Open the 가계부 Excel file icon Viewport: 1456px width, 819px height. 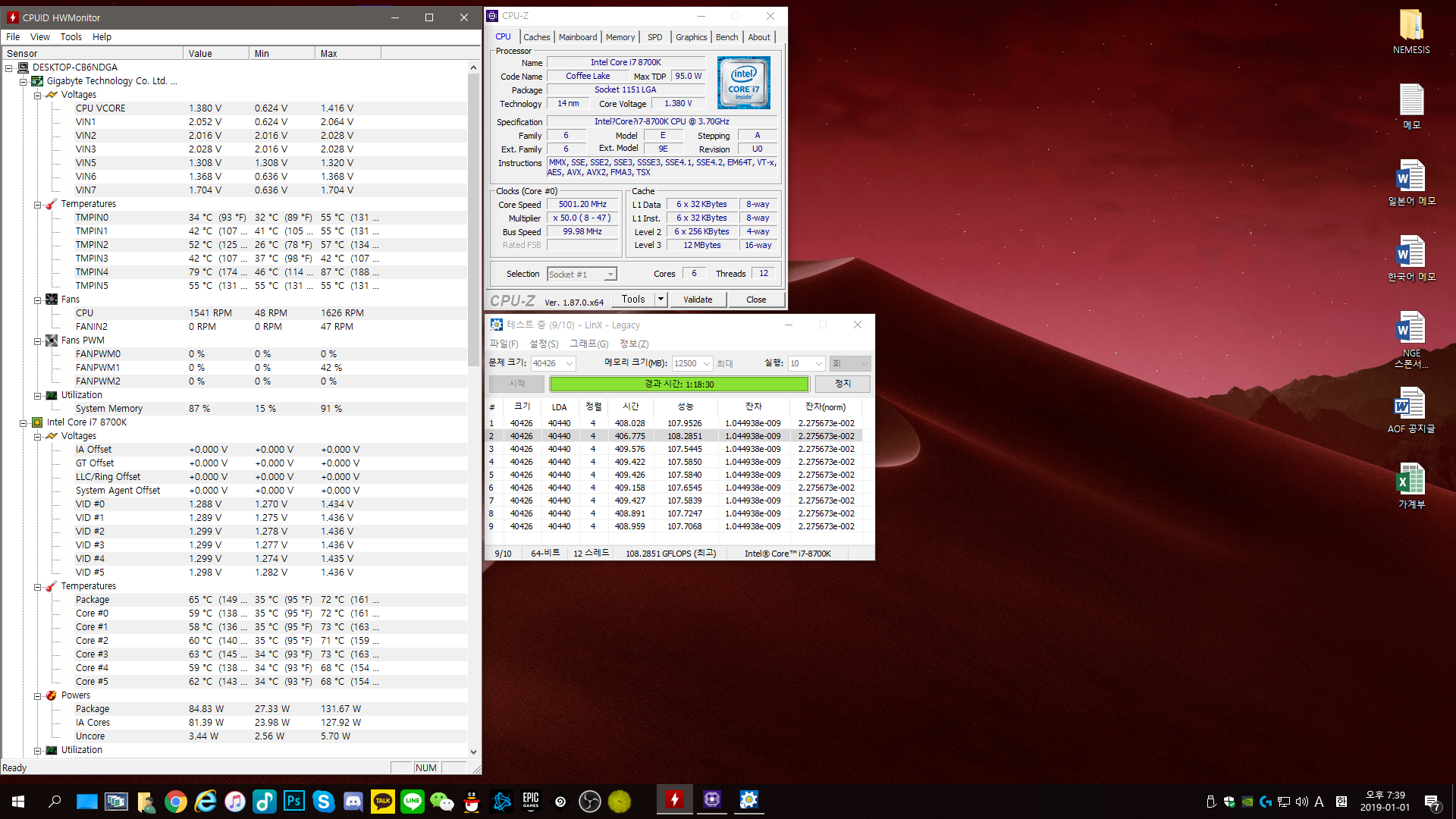tap(1410, 480)
